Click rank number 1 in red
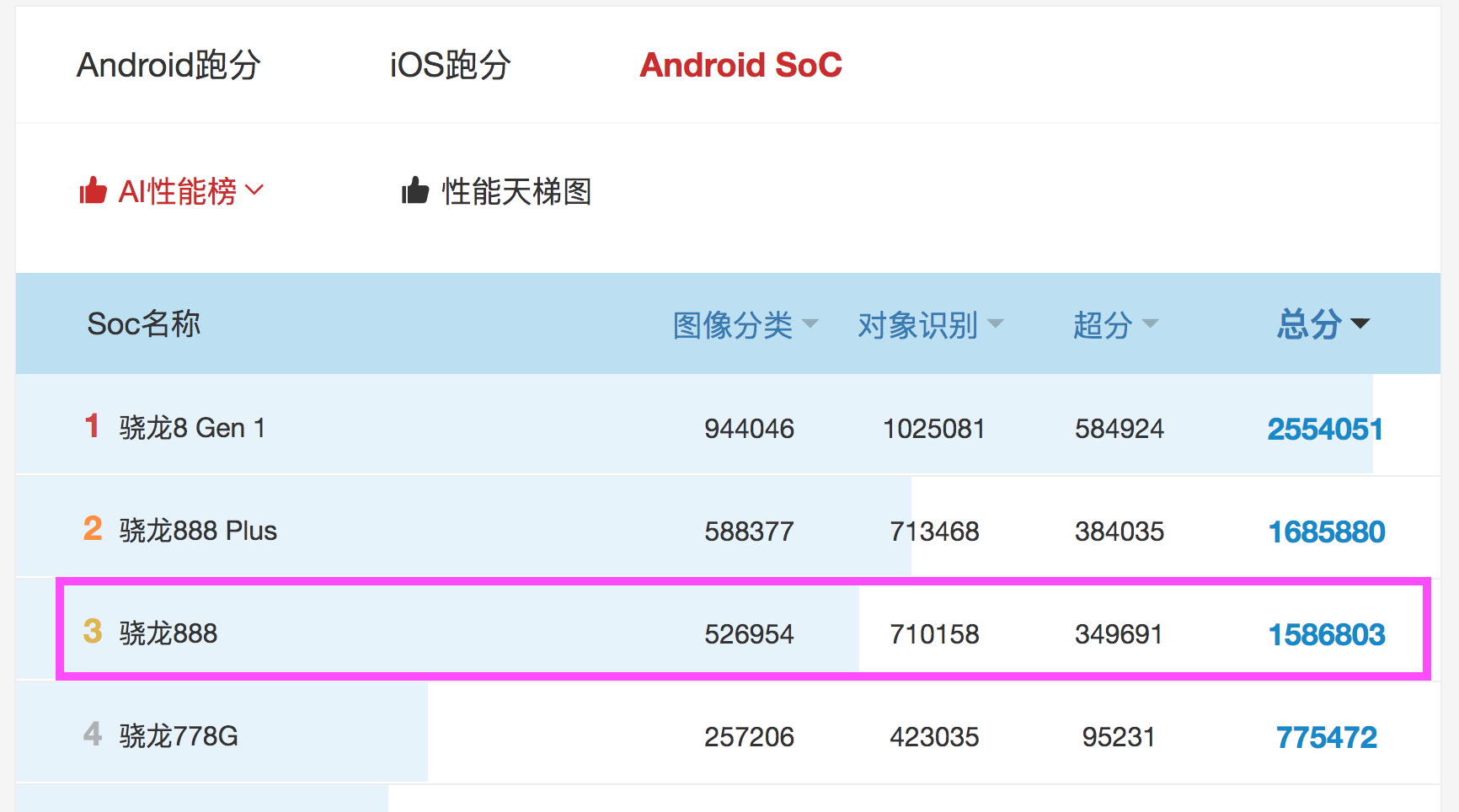The image size is (1459, 812). coord(92,425)
